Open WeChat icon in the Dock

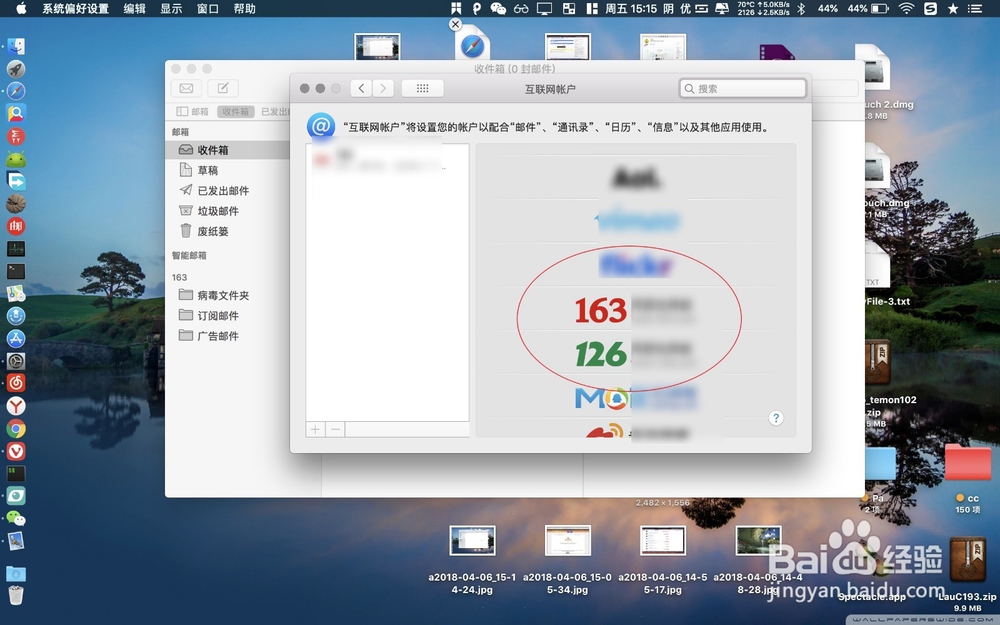click(x=16, y=518)
